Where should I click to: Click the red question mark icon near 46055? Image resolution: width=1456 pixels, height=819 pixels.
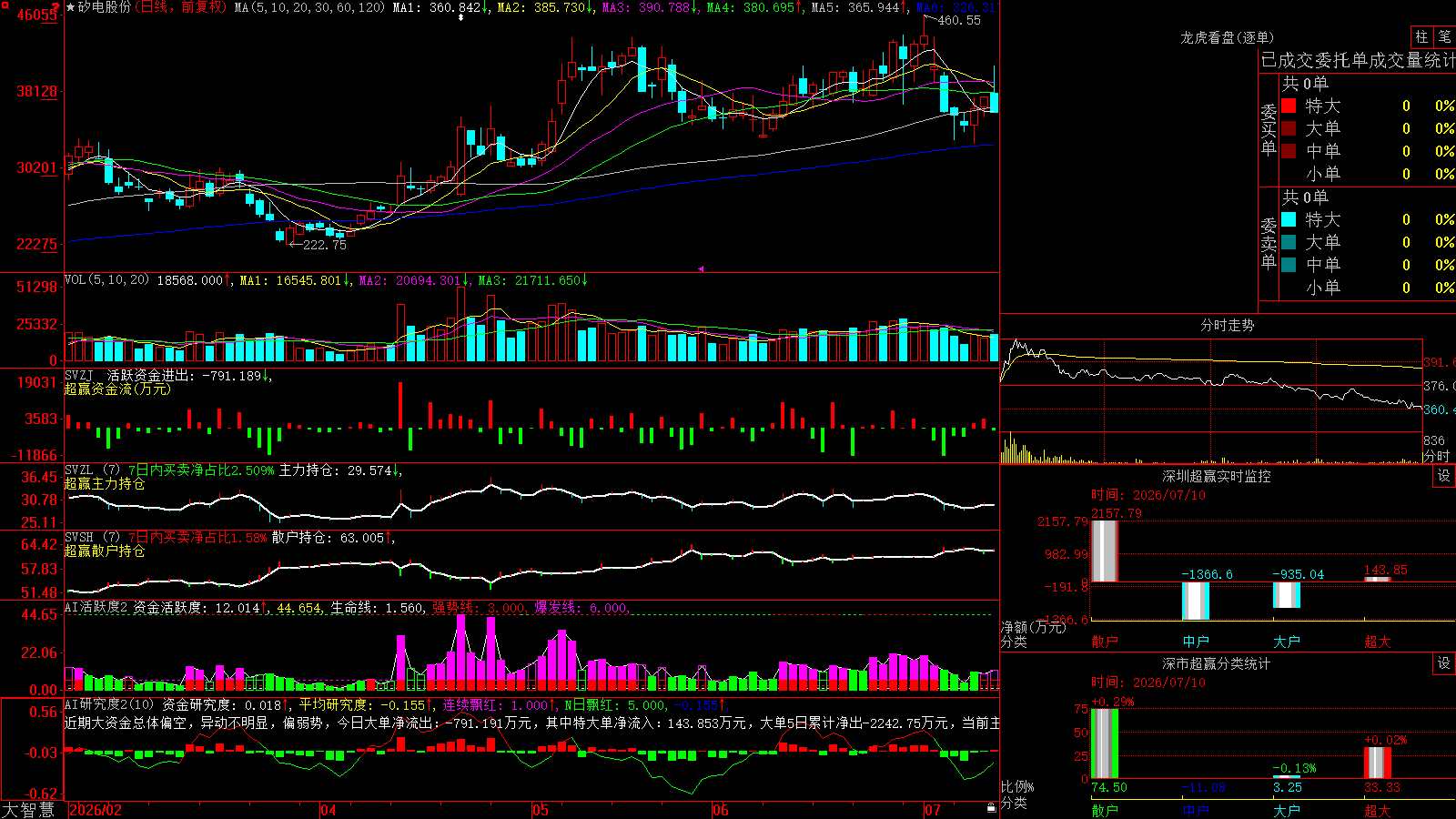pos(56,8)
